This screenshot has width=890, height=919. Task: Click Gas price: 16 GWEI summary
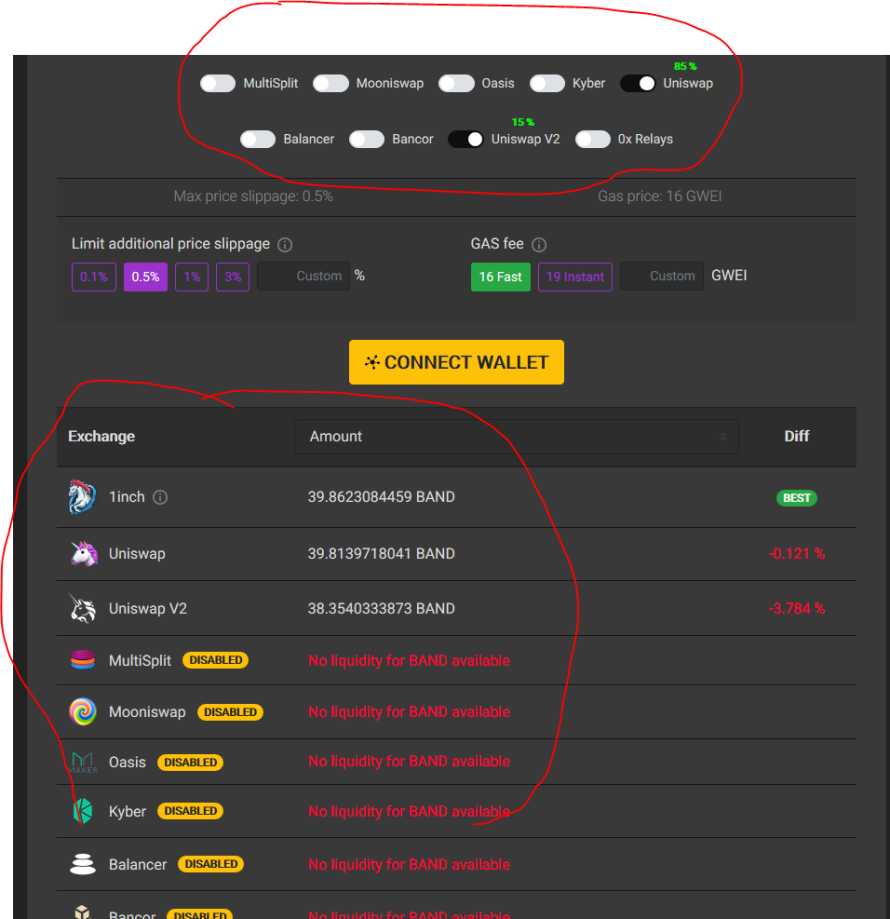(x=660, y=196)
